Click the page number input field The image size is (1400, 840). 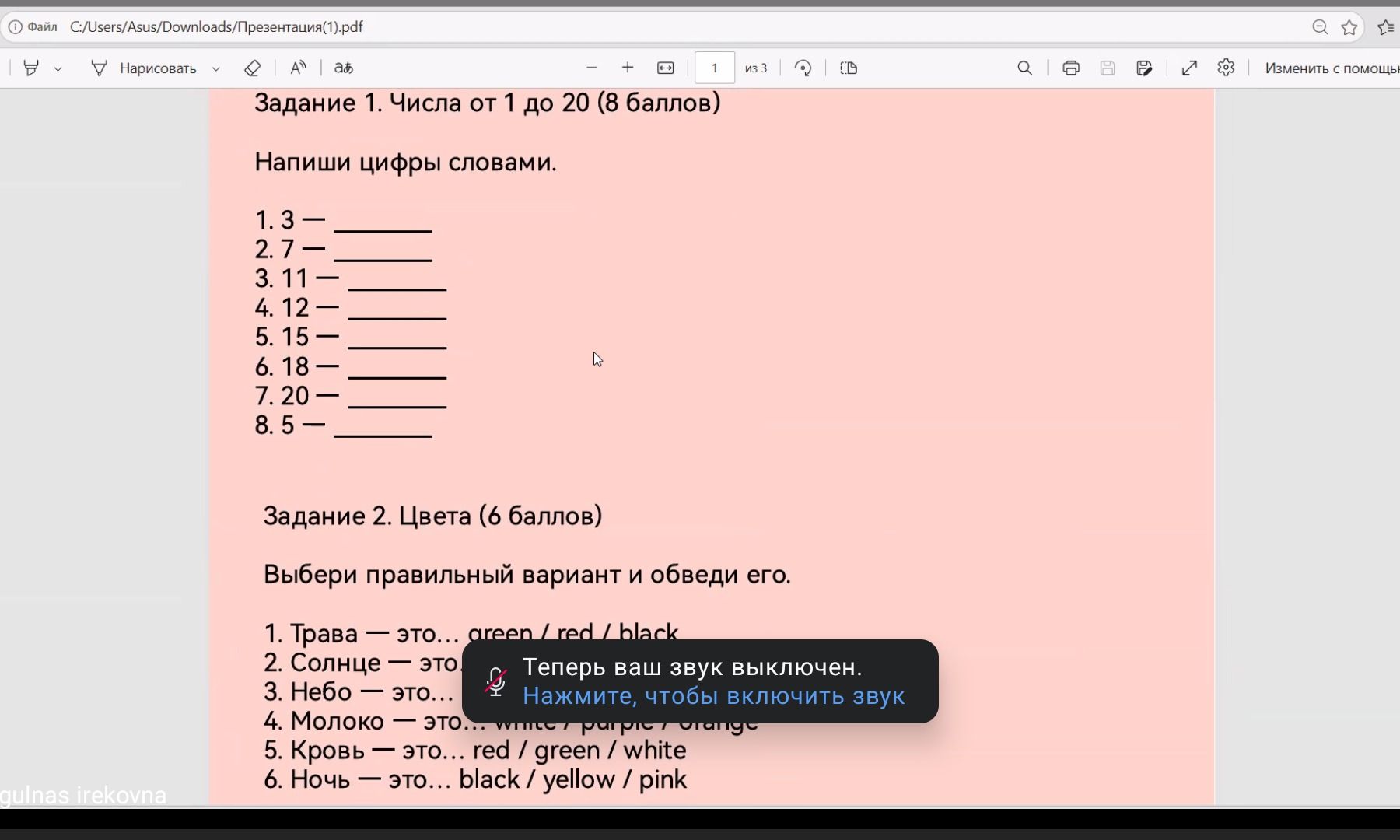[714, 68]
